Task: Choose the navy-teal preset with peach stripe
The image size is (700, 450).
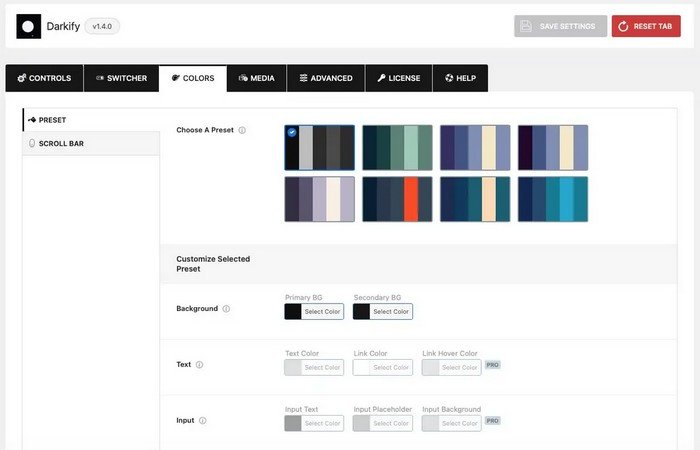Action: pos(475,199)
